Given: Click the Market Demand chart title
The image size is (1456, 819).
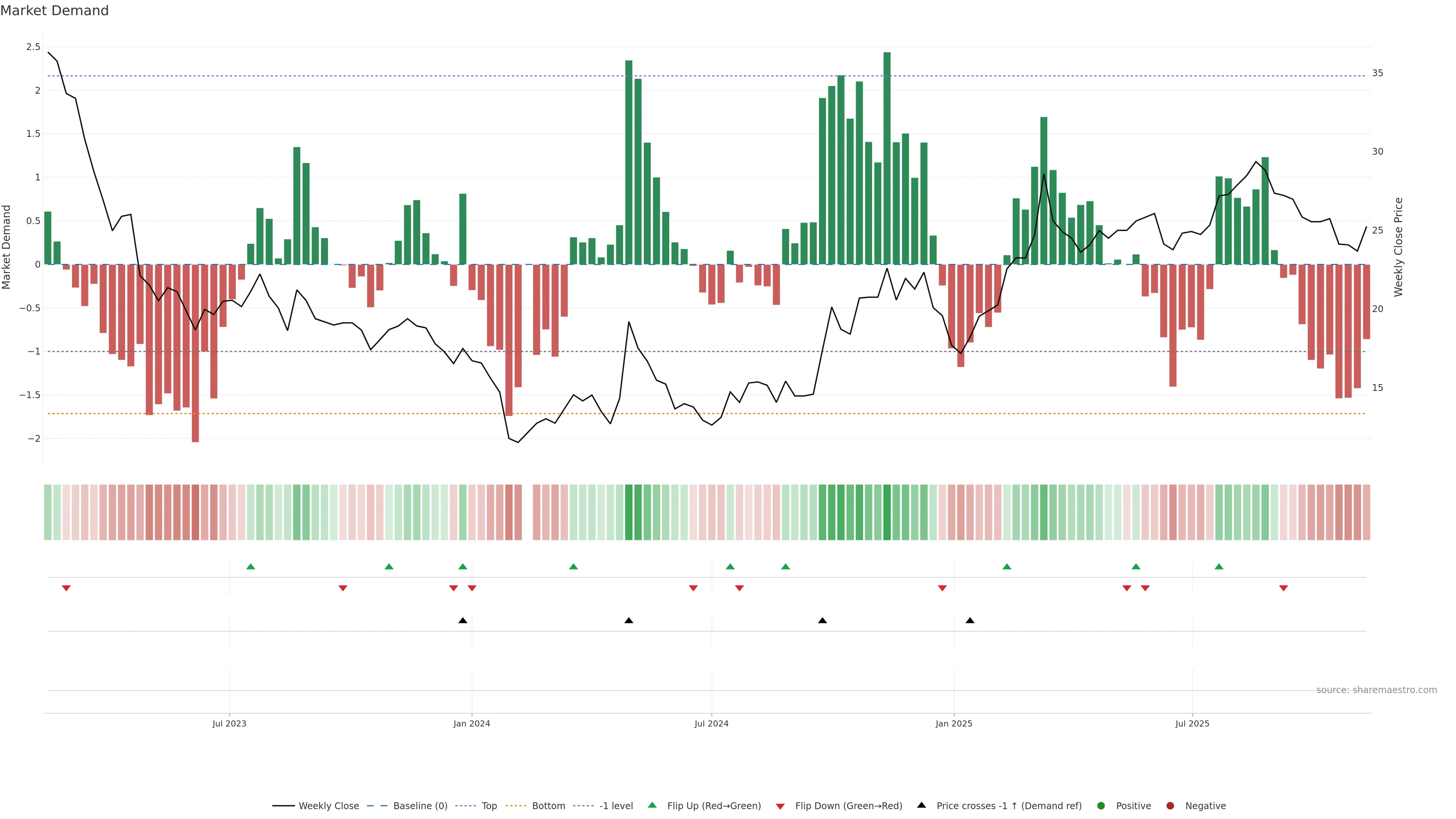Looking at the screenshot, I should (x=54, y=11).
